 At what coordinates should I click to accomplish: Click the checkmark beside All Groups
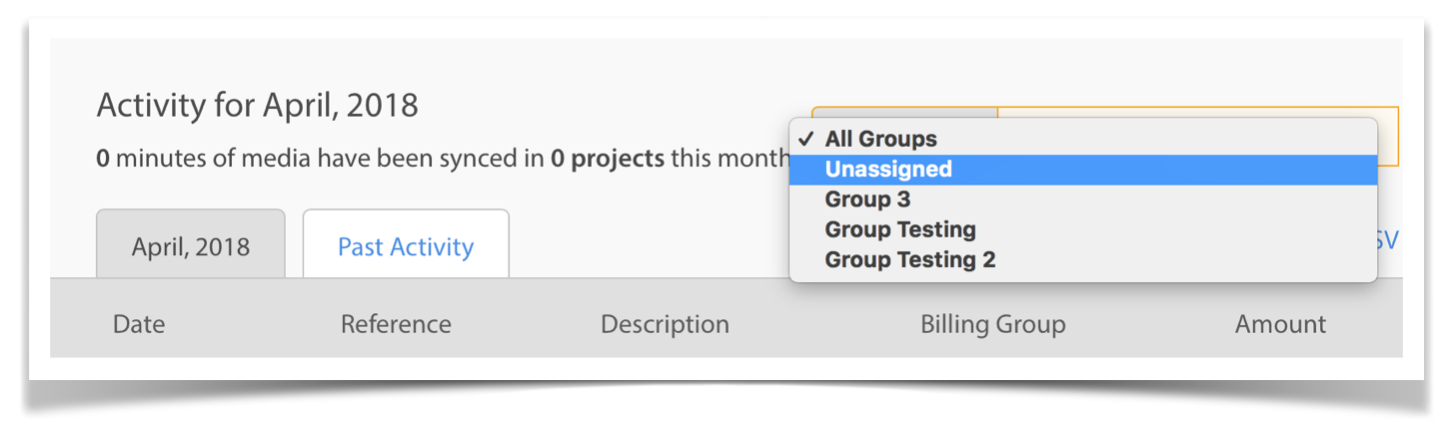coord(806,139)
